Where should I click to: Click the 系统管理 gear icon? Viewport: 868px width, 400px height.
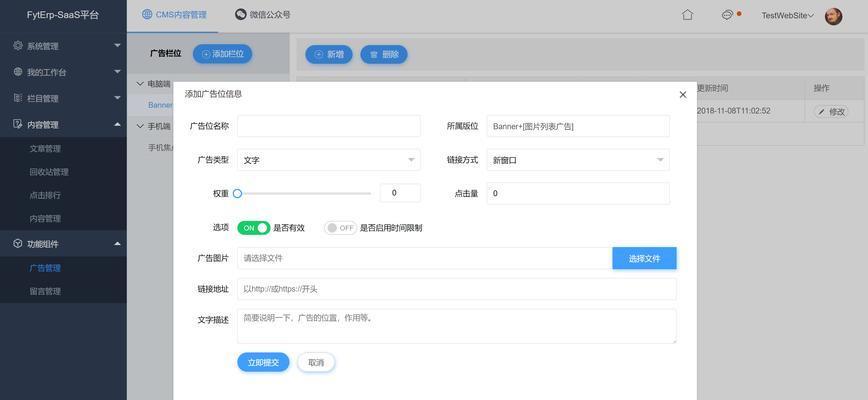[18, 45]
